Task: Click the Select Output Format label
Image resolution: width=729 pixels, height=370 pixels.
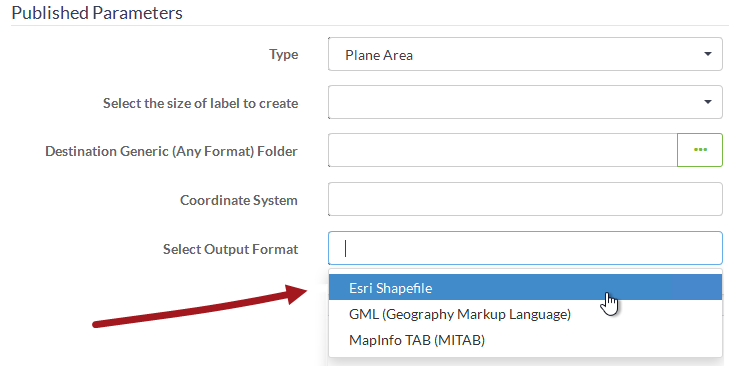Action: point(231,249)
